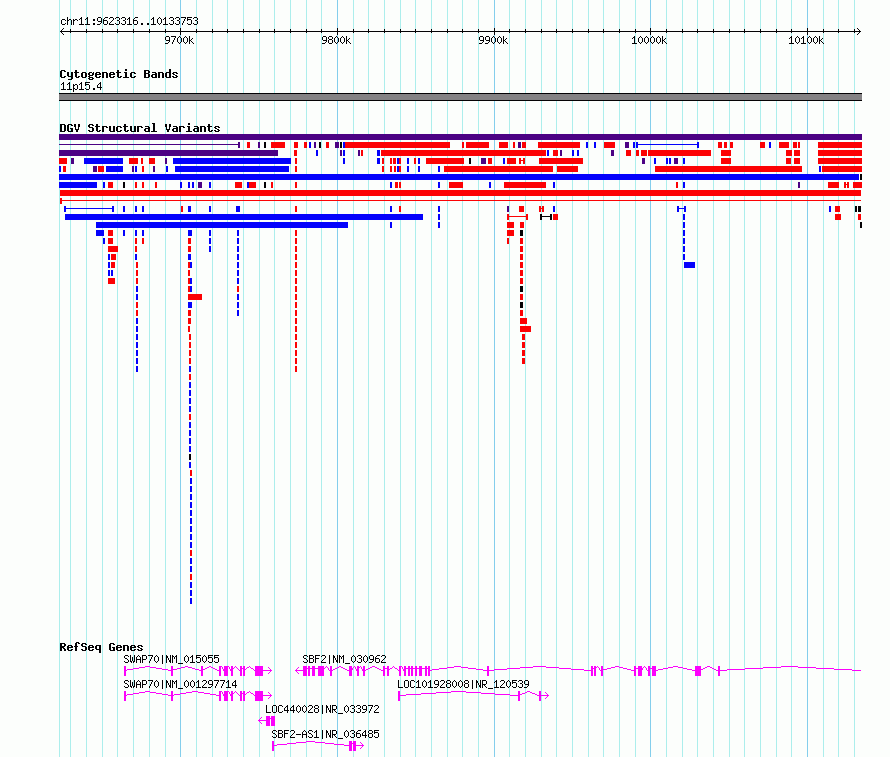Click the 10100k ruler label
890x757 pixels.
pos(806,40)
